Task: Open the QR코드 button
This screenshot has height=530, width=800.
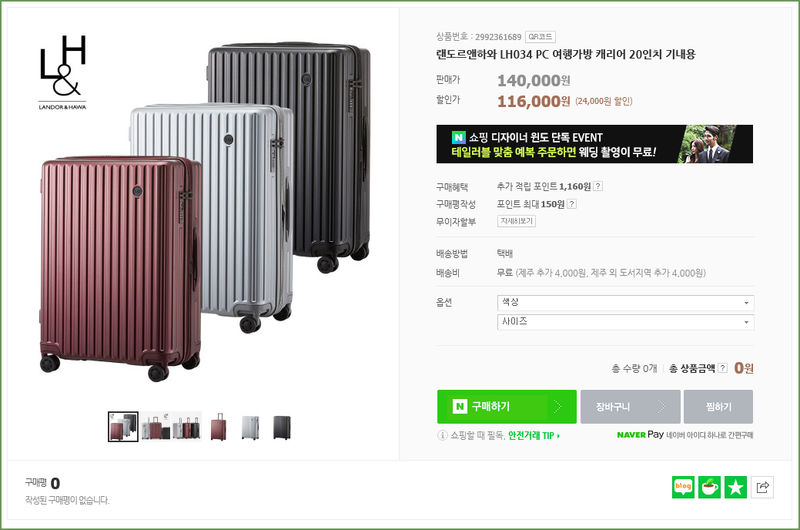Action: (x=540, y=37)
